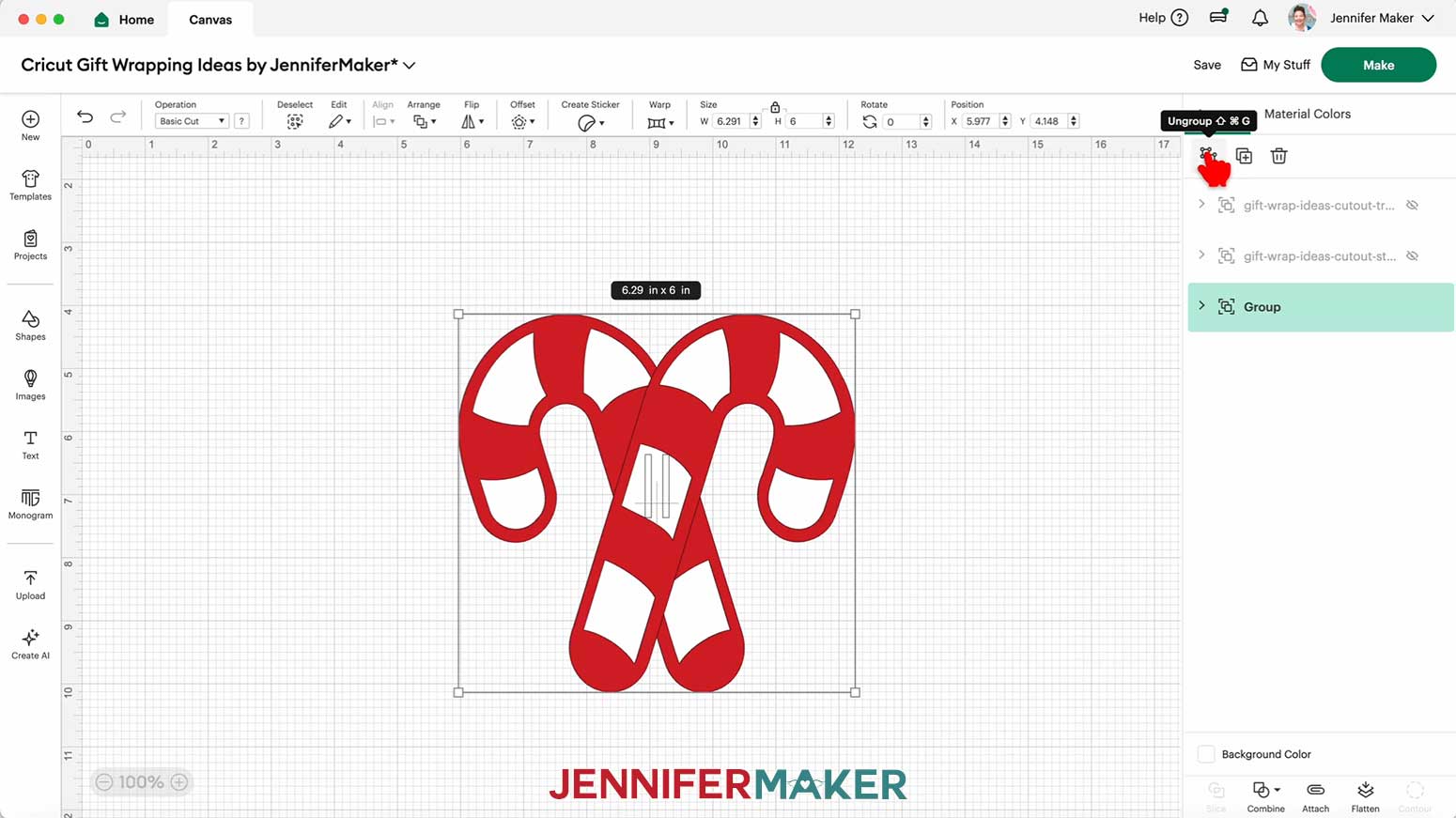The image size is (1456, 818).
Task: Open the Templates panel
Action: pos(30,185)
